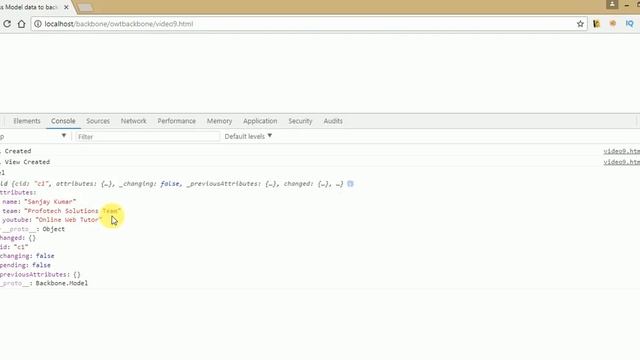Open the Default levels dropdown
This screenshot has height=360, width=640.
[x=248, y=136]
